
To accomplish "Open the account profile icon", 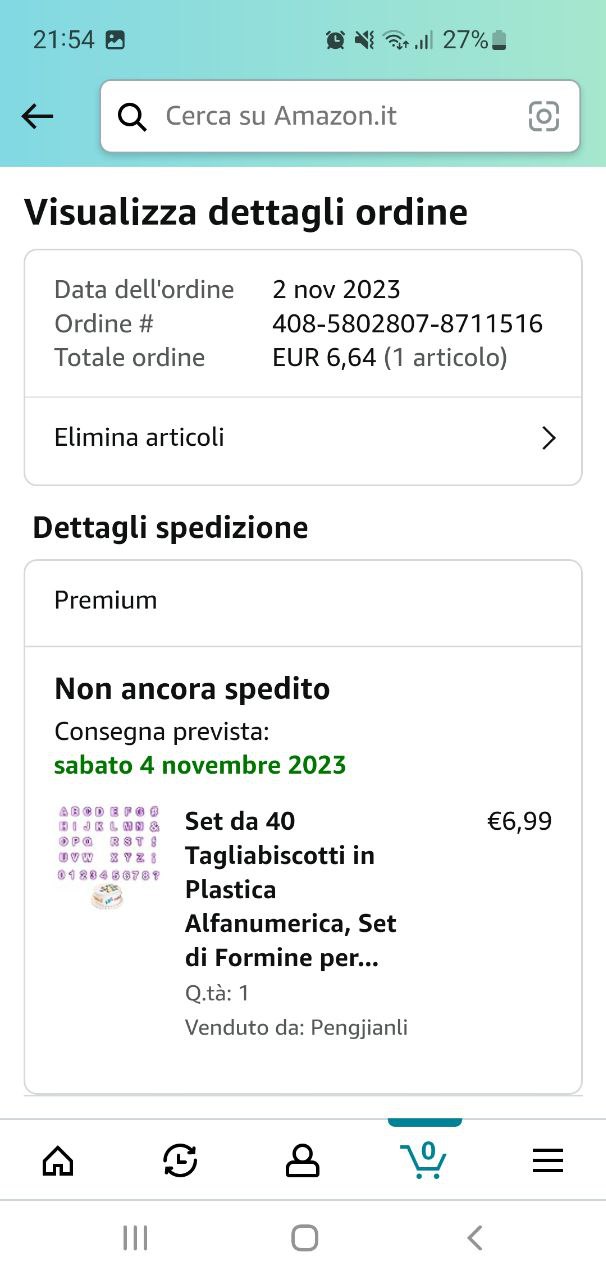I will [302, 1160].
